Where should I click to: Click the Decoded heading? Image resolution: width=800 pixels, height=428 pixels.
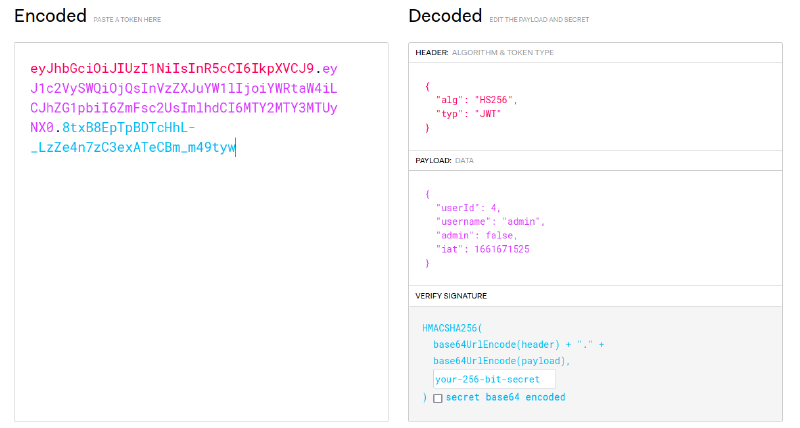pos(445,15)
